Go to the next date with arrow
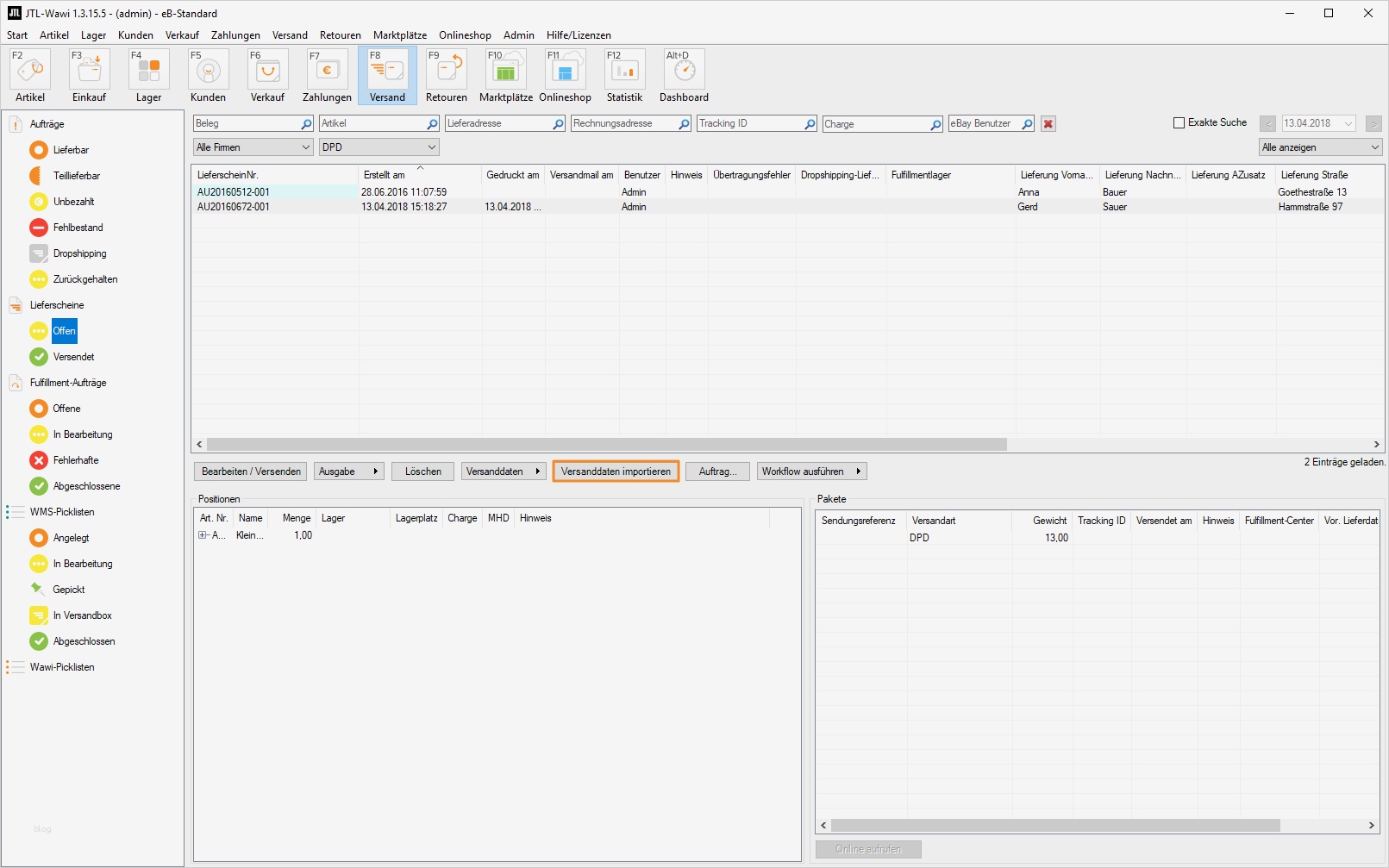This screenshot has width=1389, height=868. click(x=1374, y=124)
